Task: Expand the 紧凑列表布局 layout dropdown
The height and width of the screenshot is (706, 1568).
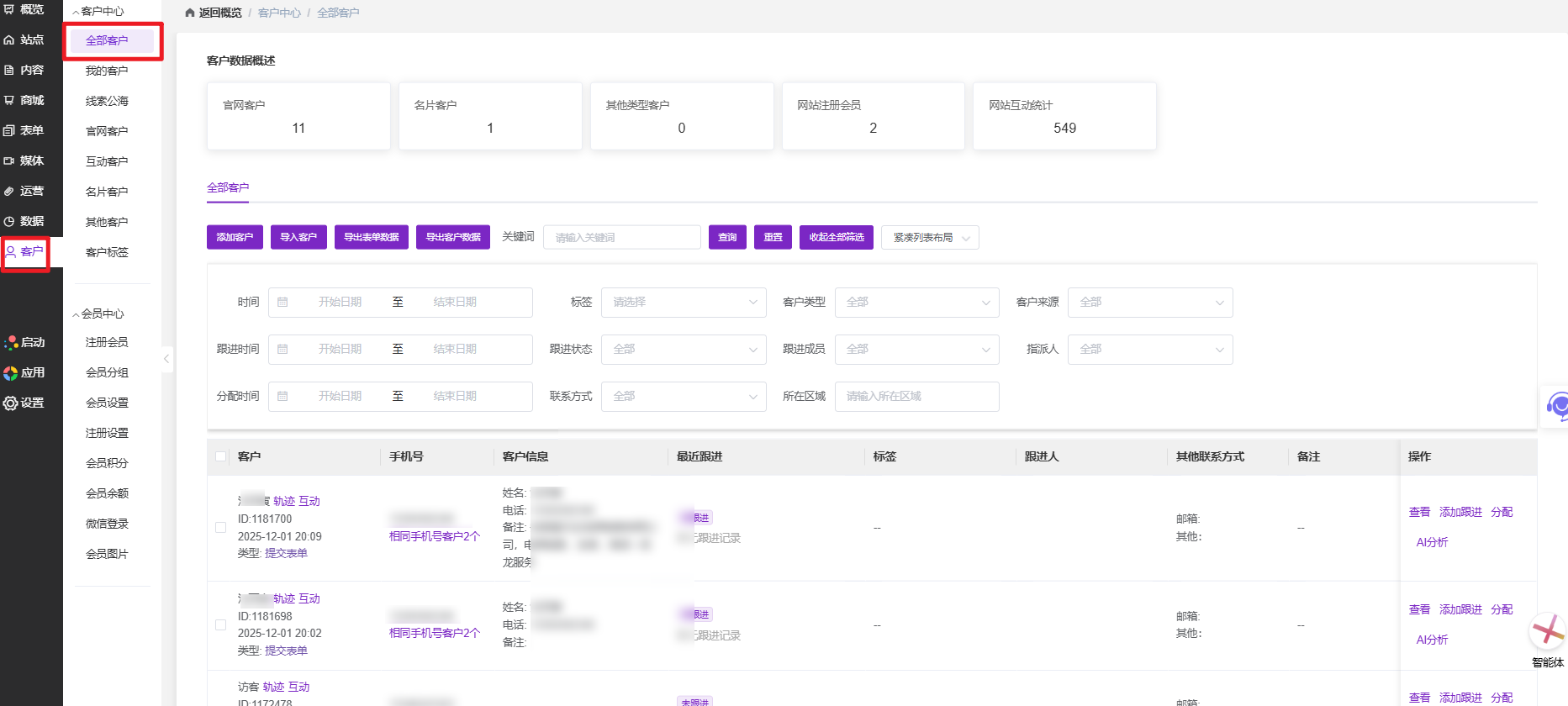Action: coord(930,238)
